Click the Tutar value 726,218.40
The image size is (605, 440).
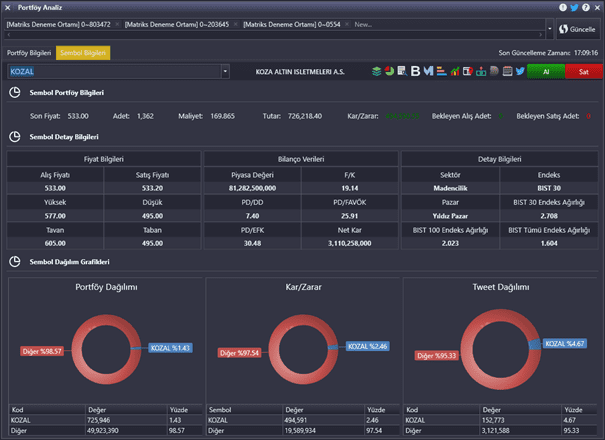tap(305, 116)
